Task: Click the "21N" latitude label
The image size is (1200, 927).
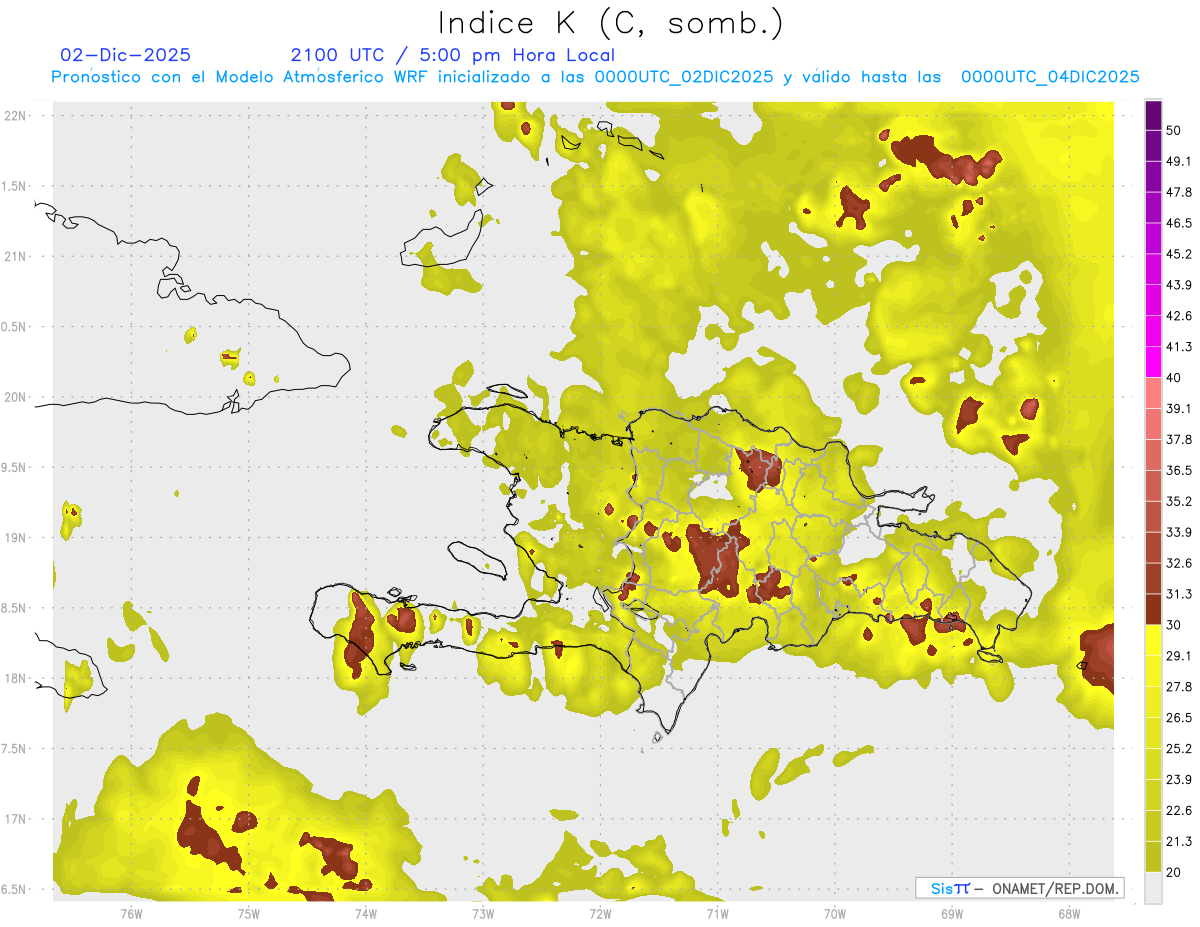Action: point(17,256)
